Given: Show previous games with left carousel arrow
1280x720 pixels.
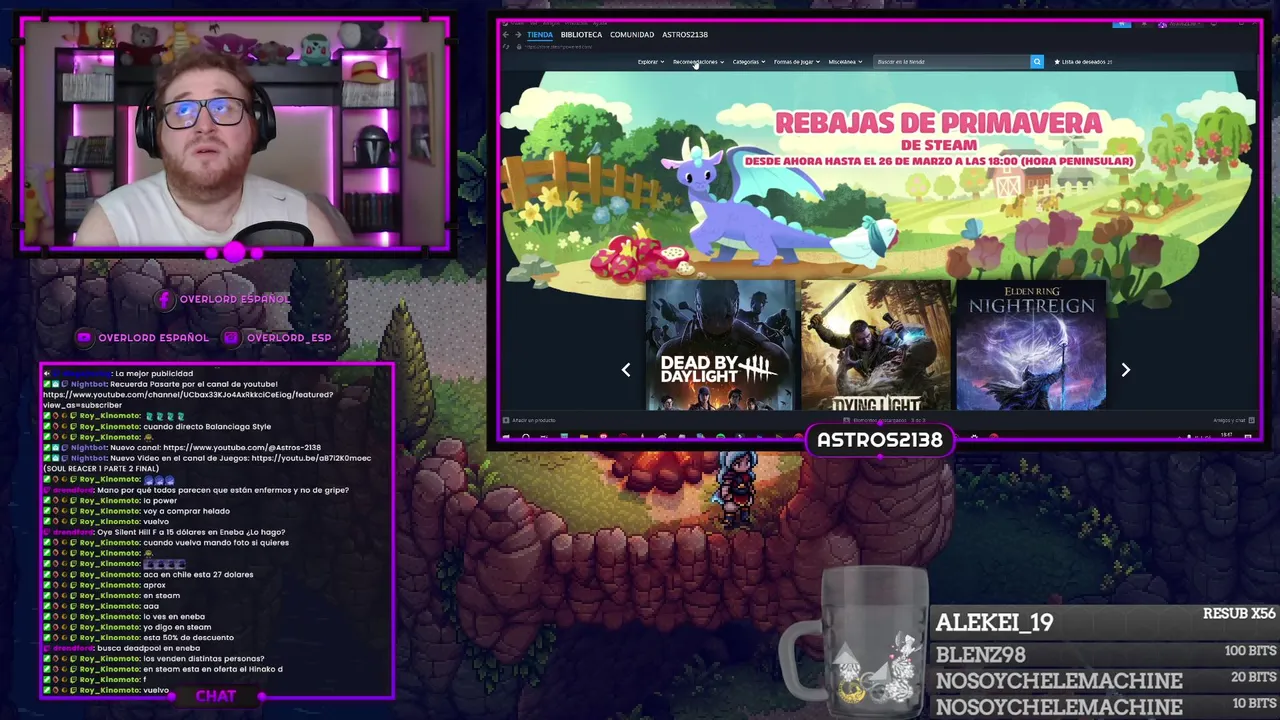Looking at the screenshot, I should pyautogui.click(x=626, y=370).
